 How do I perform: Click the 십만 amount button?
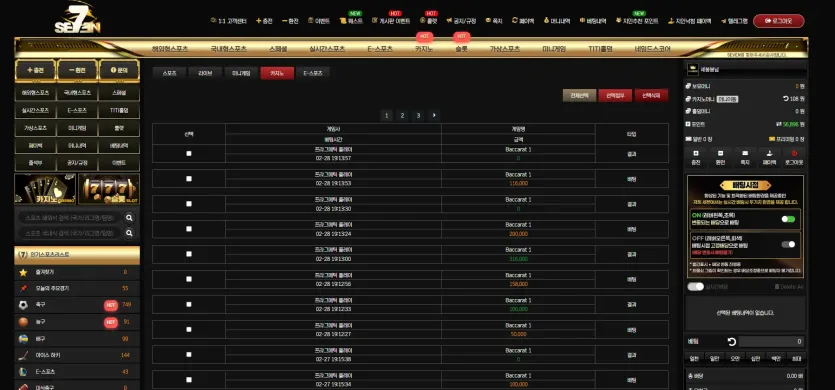(755, 359)
